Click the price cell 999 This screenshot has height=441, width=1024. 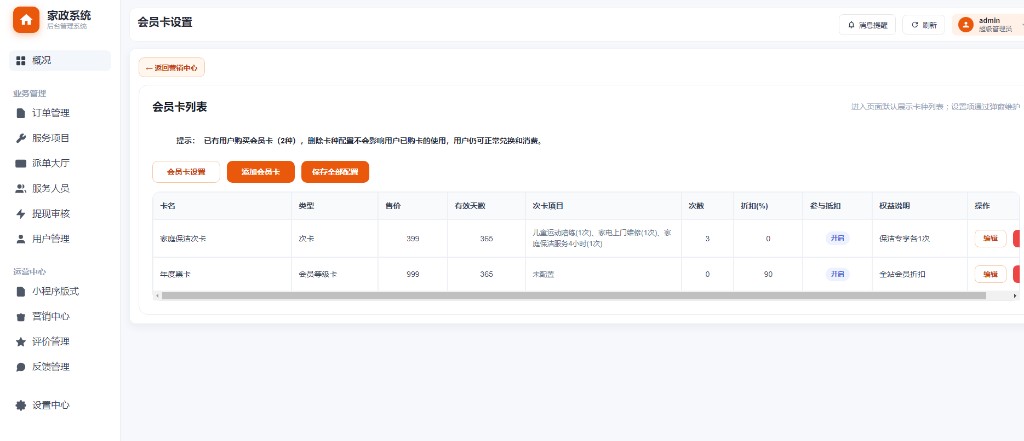(413, 274)
